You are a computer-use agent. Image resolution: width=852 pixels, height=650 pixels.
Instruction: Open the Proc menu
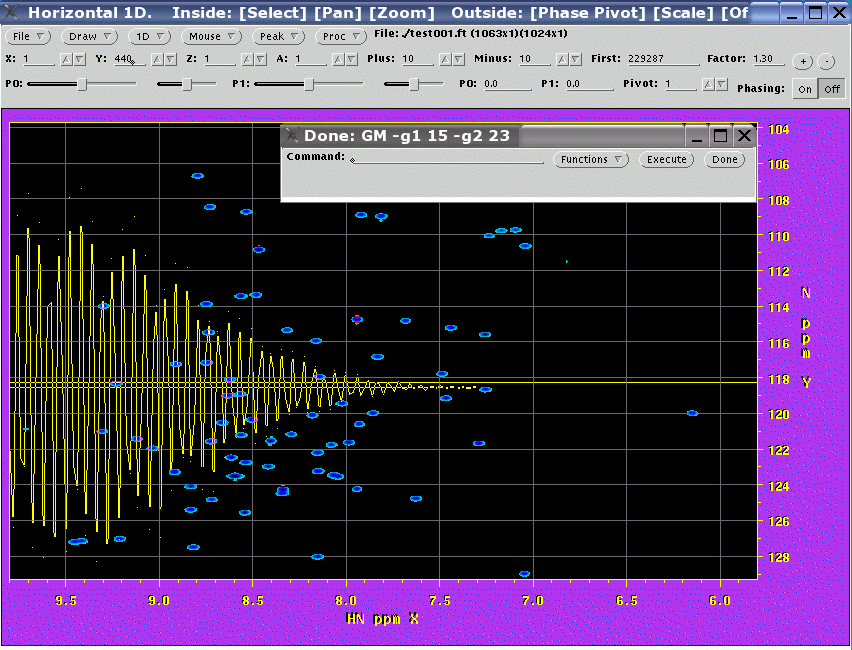[341, 36]
